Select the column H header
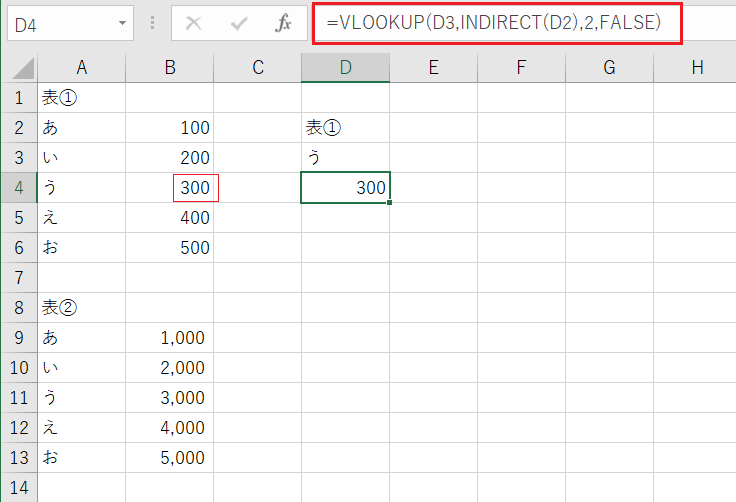736x502 pixels. tap(696, 68)
